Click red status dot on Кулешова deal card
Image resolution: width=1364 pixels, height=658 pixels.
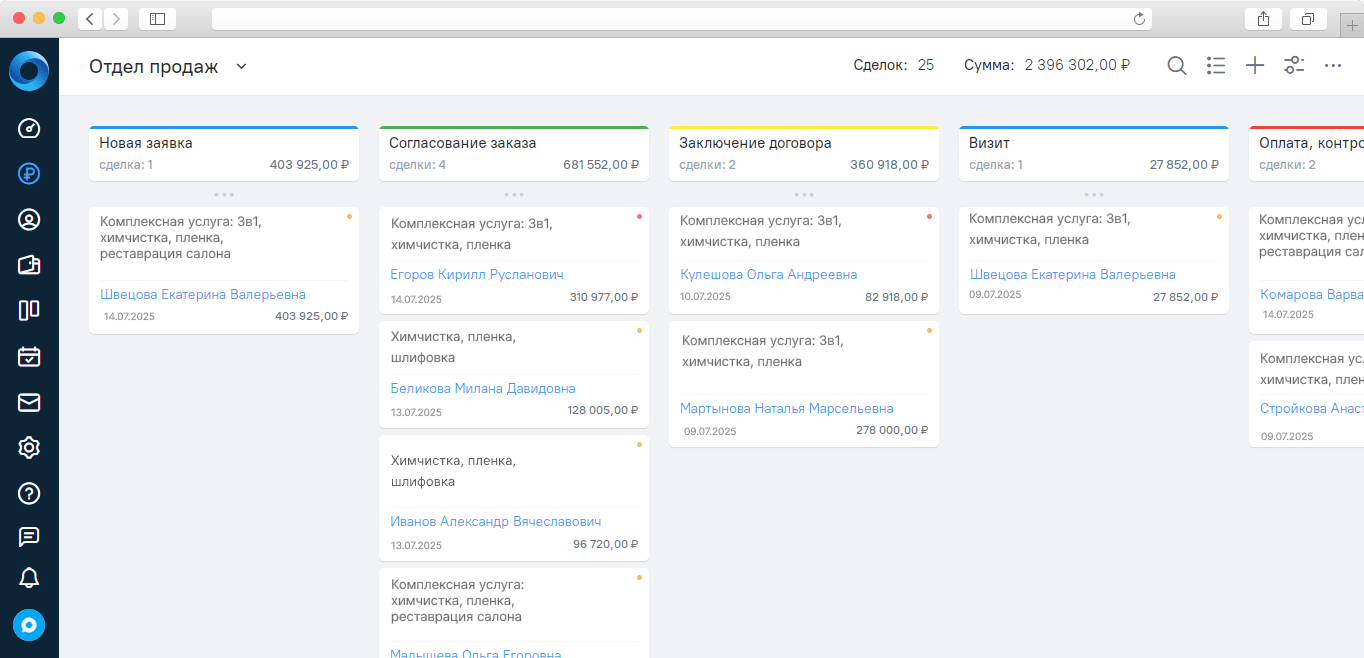point(929,216)
